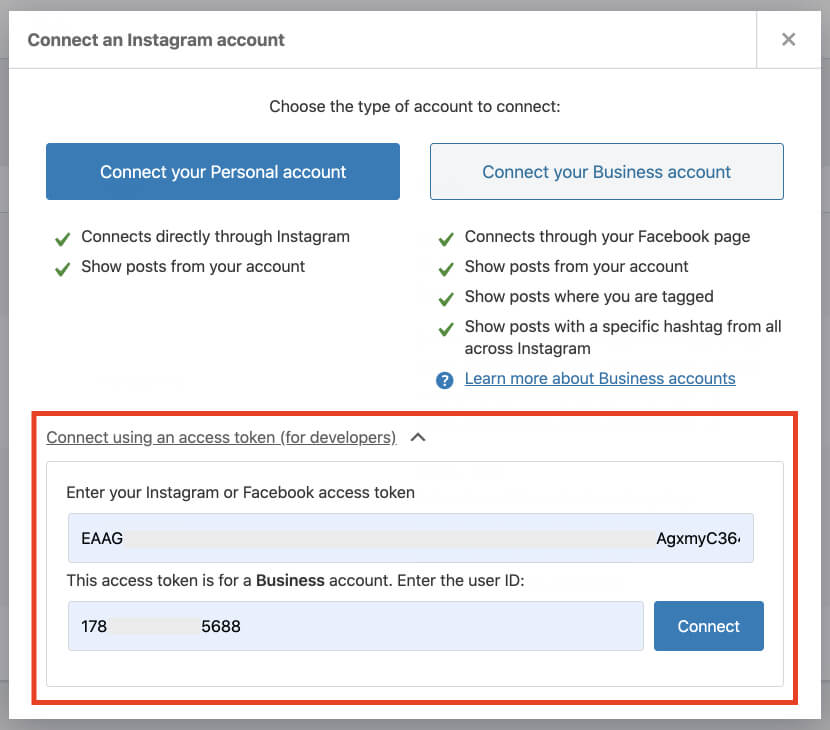This screenshot has width=830, height=730.
Task: Click Connect your Business account button
Action: [607, 172]
